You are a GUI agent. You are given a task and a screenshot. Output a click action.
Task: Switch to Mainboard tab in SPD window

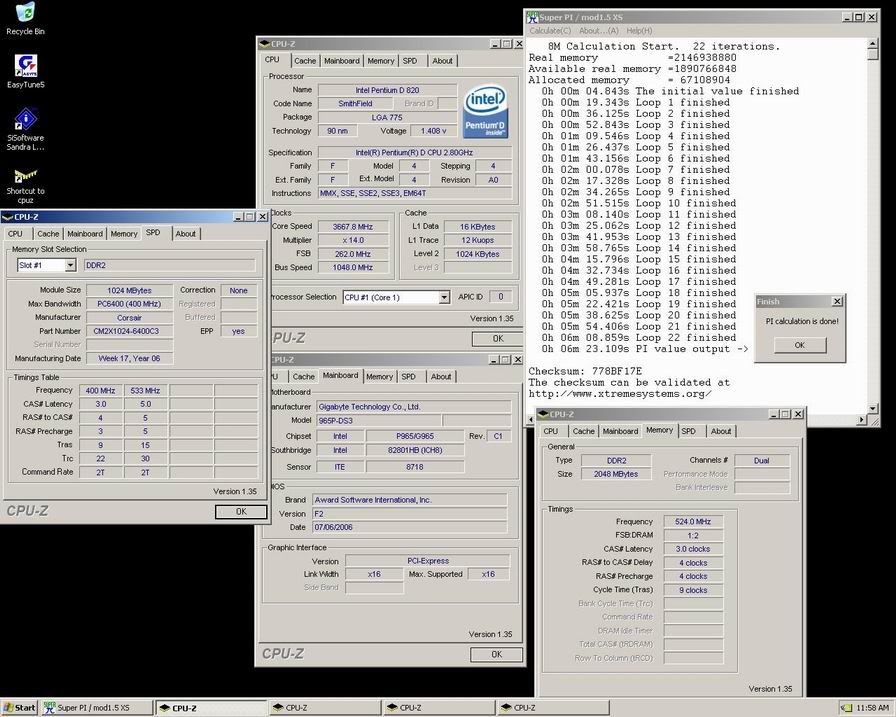point(85,234)
